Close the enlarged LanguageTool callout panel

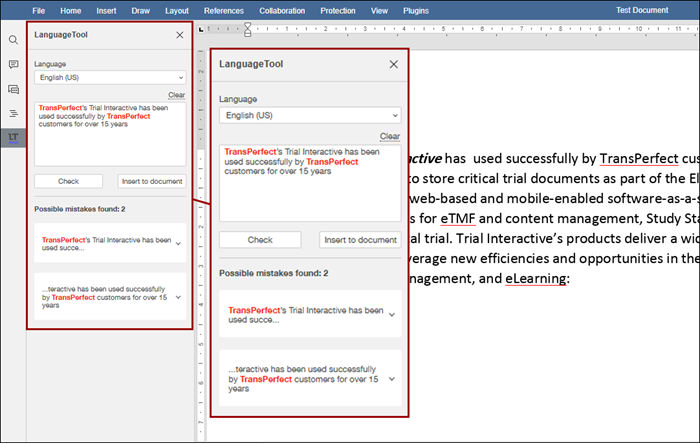point(394,64)
